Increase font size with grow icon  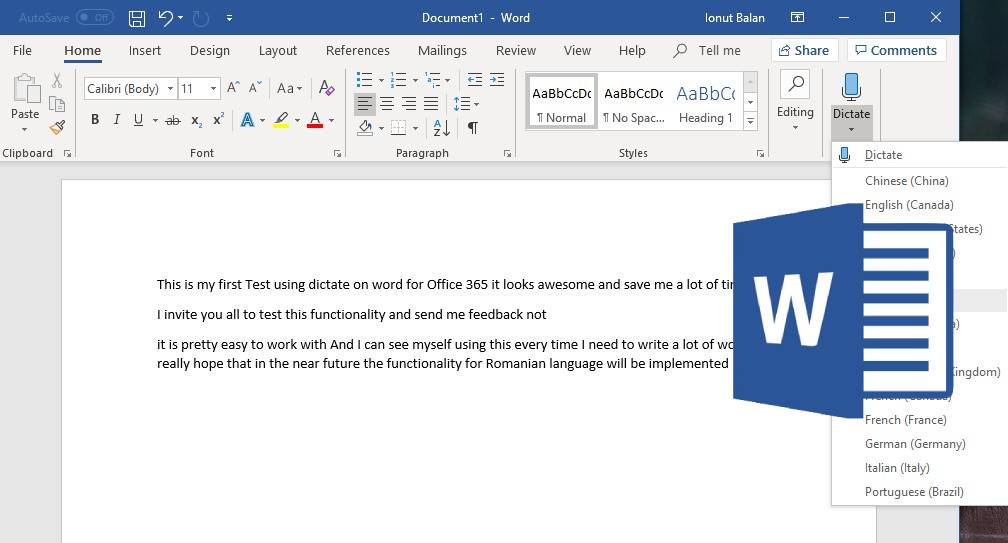pyautogui.click(x=233, y=87)
